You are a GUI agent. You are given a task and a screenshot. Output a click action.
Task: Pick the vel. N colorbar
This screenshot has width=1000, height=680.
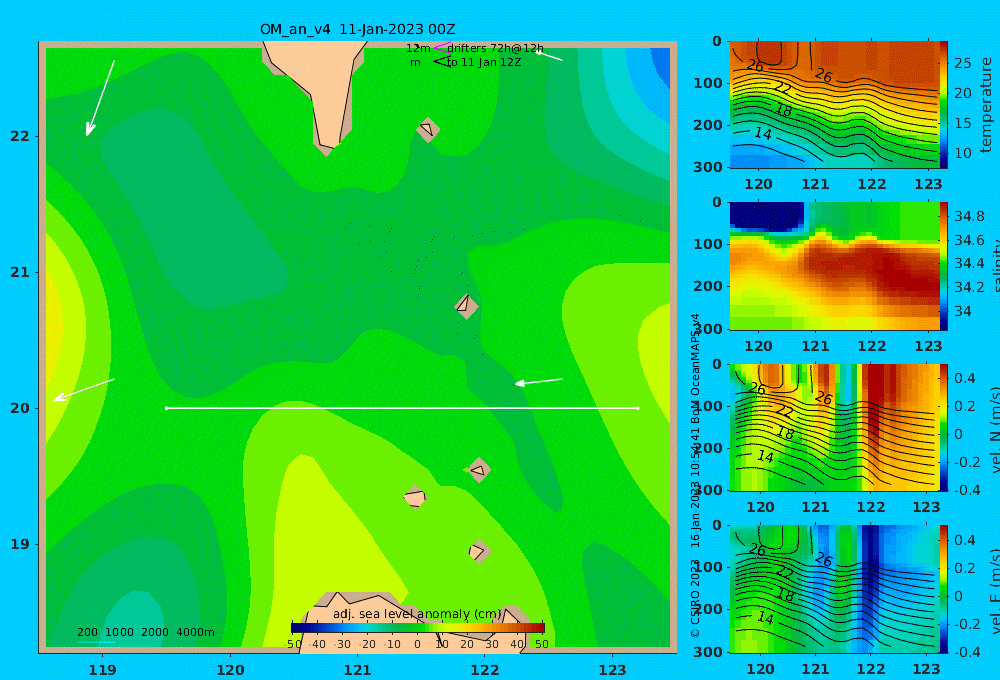click(x=943, y=427)
